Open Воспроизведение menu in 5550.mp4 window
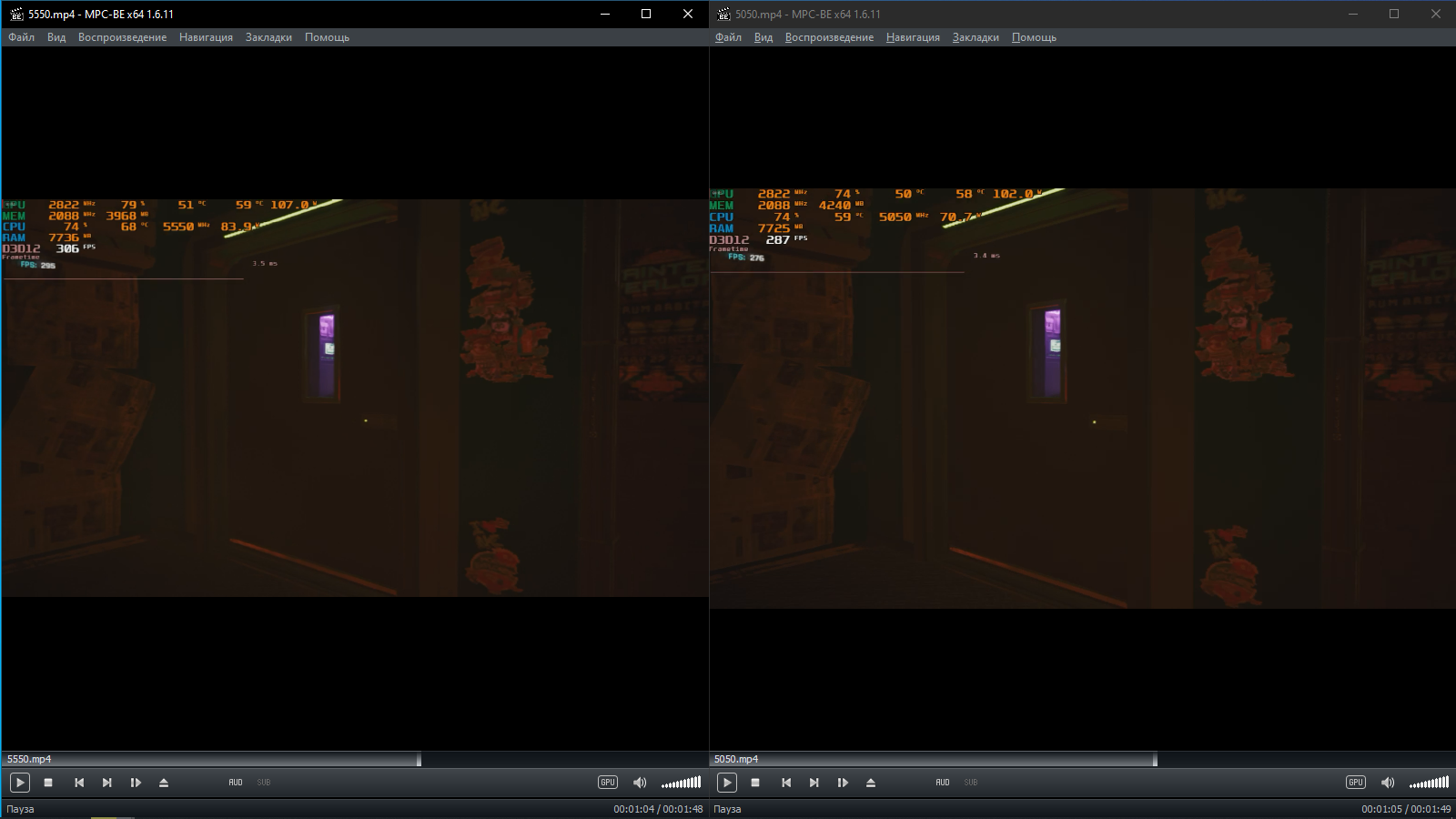This screenshot has height=819, width=1456. click(x=122, y=37)
